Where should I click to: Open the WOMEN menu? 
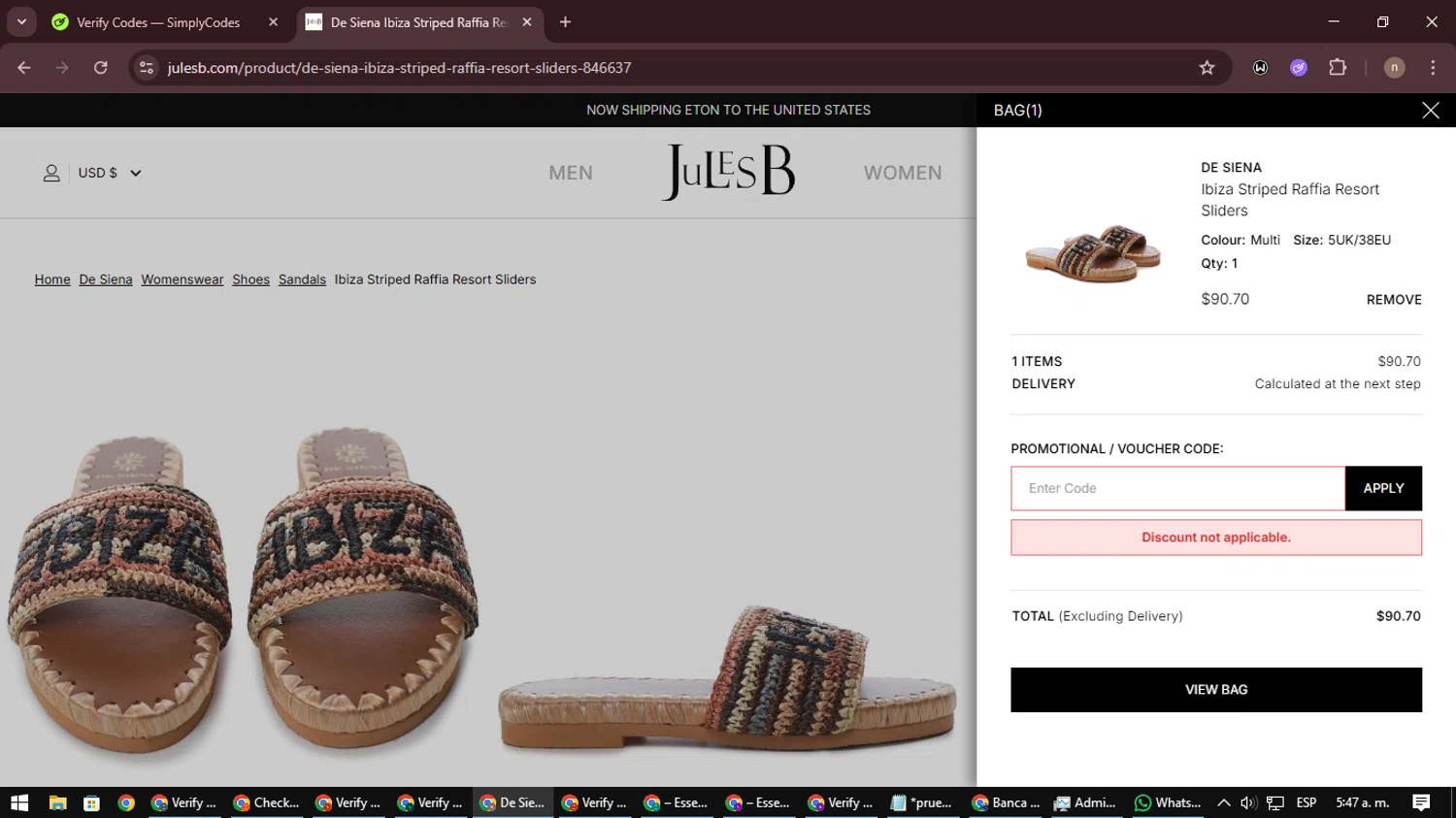pos(903,173)
